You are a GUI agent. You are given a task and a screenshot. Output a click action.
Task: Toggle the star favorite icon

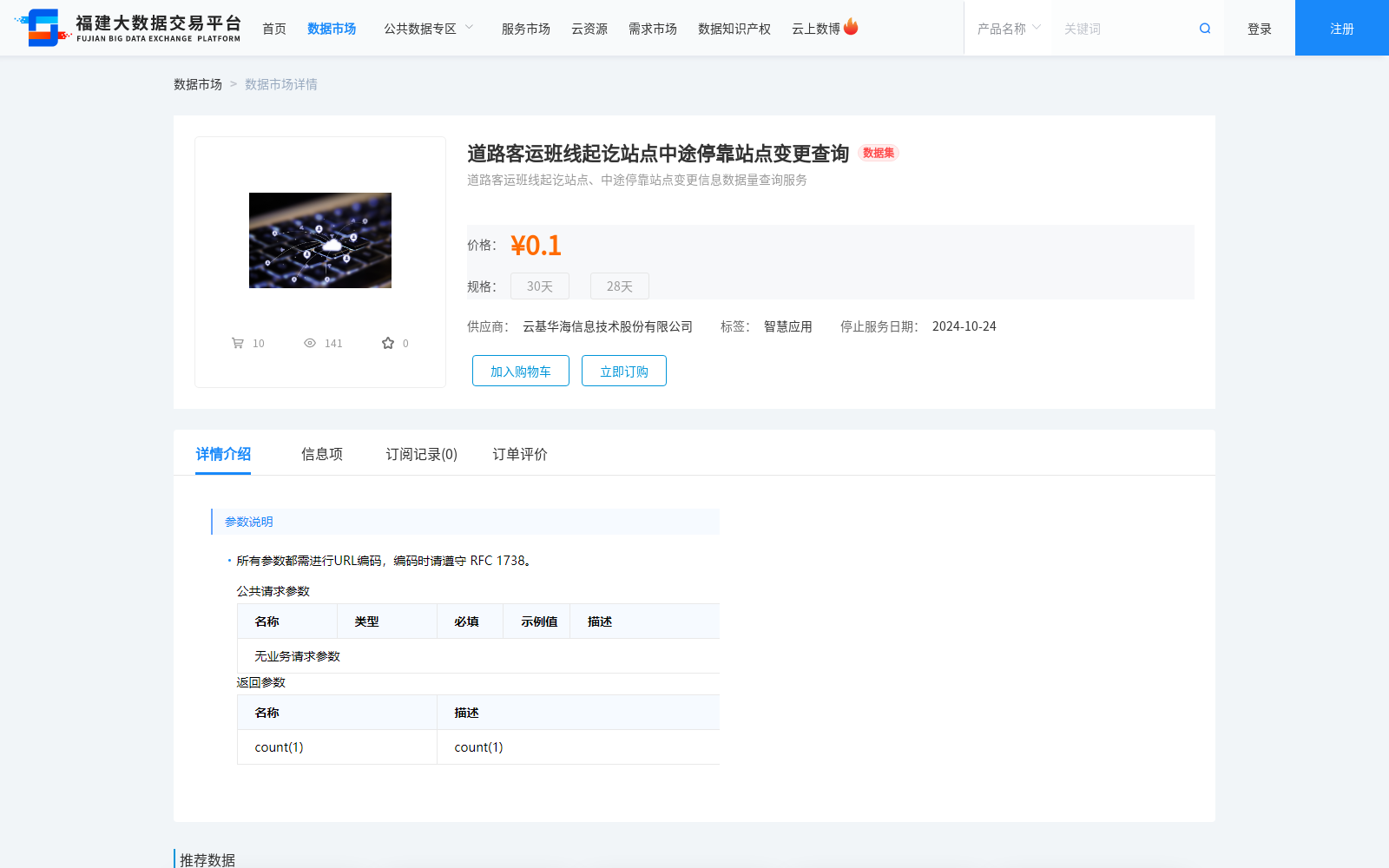pos(388,343)
